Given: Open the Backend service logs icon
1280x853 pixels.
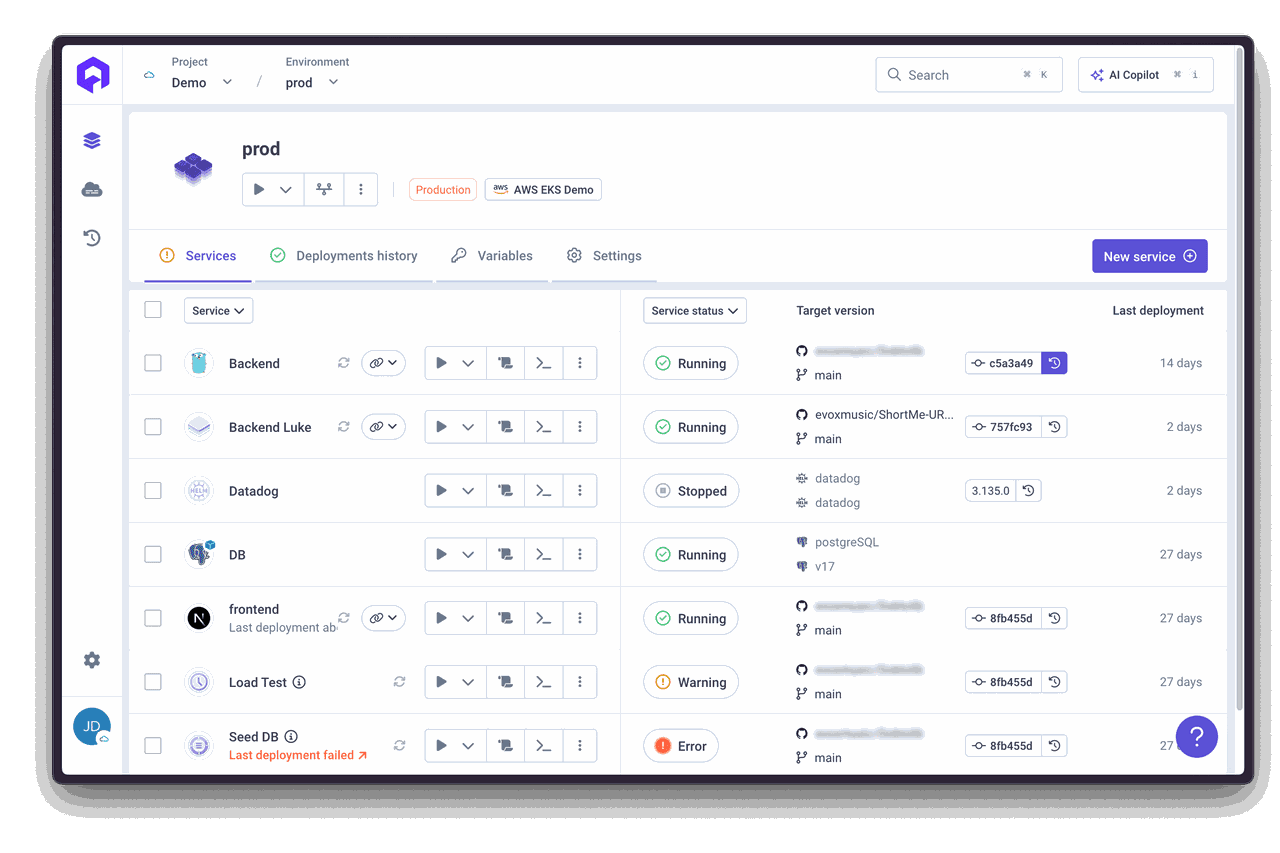Looking at the screenshot, I should coord(506,363).
